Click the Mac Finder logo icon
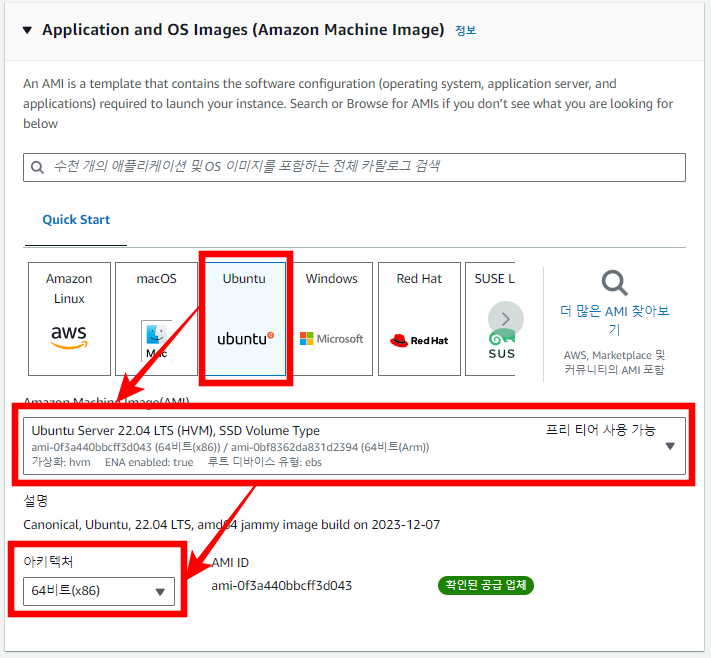This screenshot has height=658, width=711. 156,340
